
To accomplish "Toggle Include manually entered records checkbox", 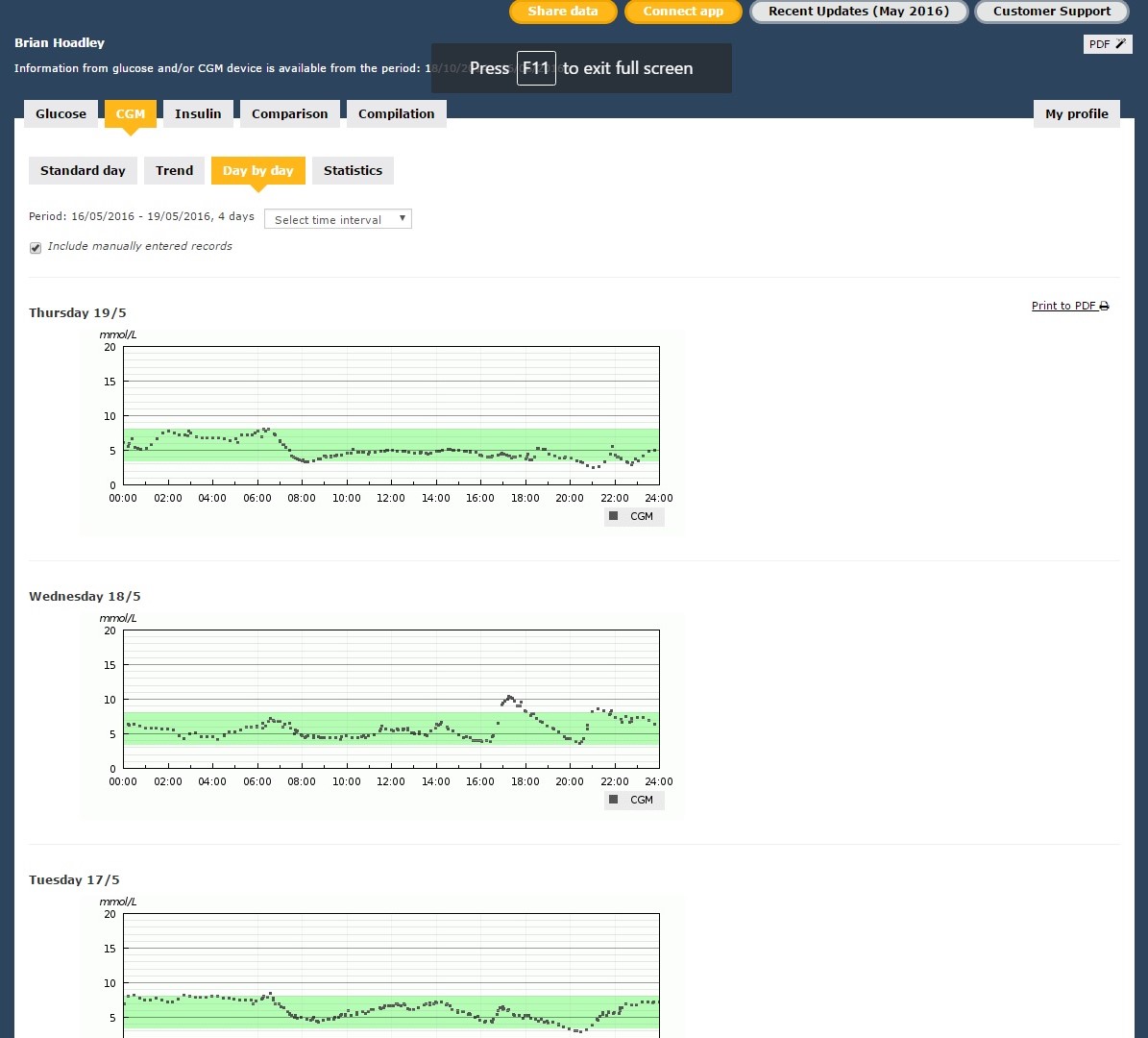I will click(x=36, y=247).
